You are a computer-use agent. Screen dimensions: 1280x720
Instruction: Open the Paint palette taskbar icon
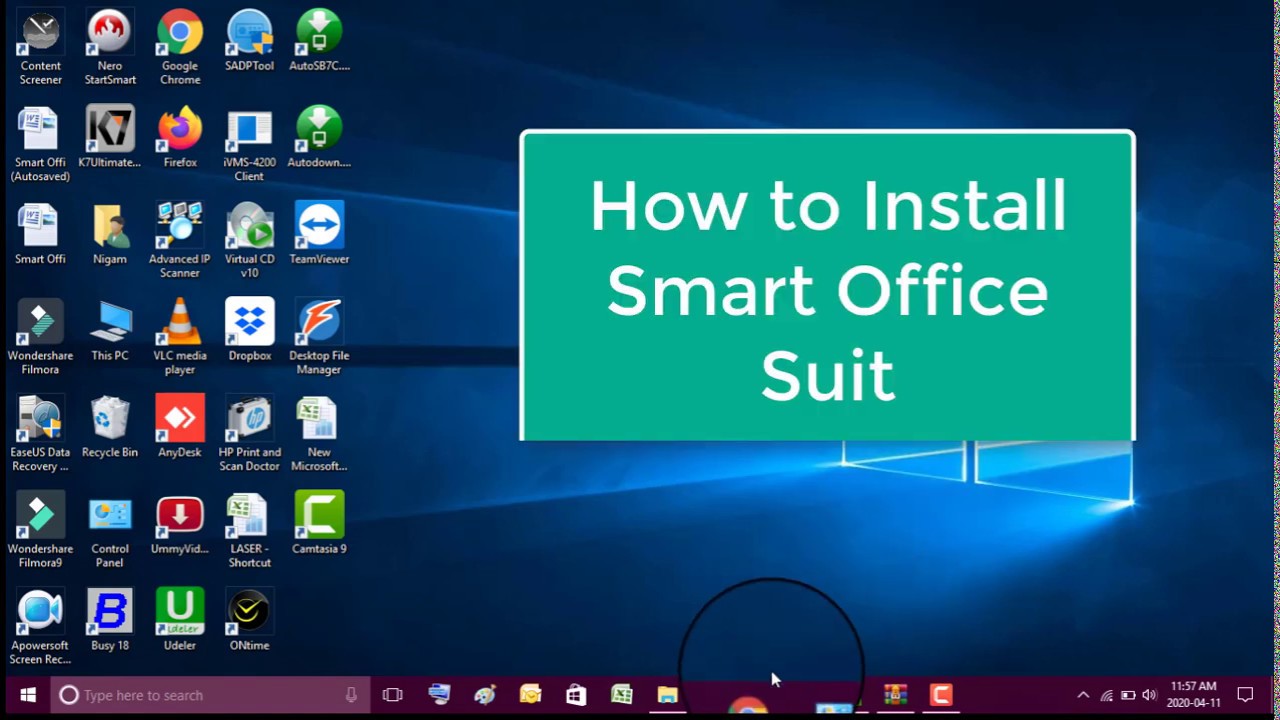[x=485, y=695]
